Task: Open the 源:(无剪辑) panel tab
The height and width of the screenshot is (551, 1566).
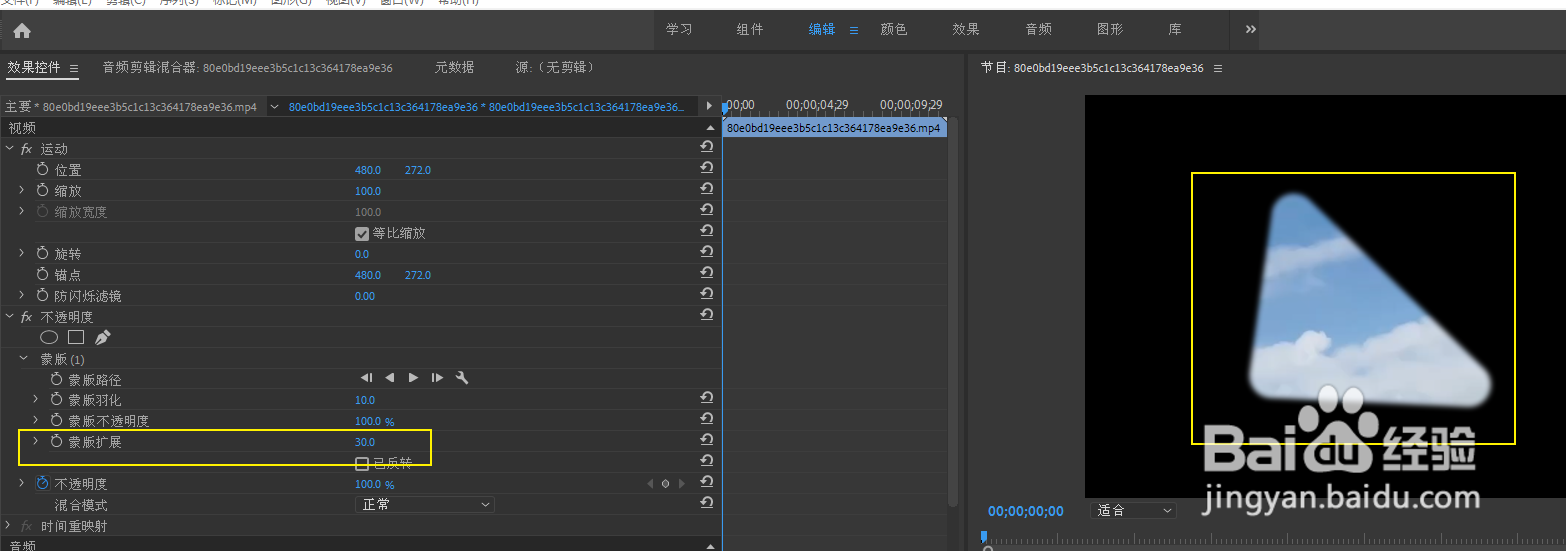Action: click(x=554, y=68)
